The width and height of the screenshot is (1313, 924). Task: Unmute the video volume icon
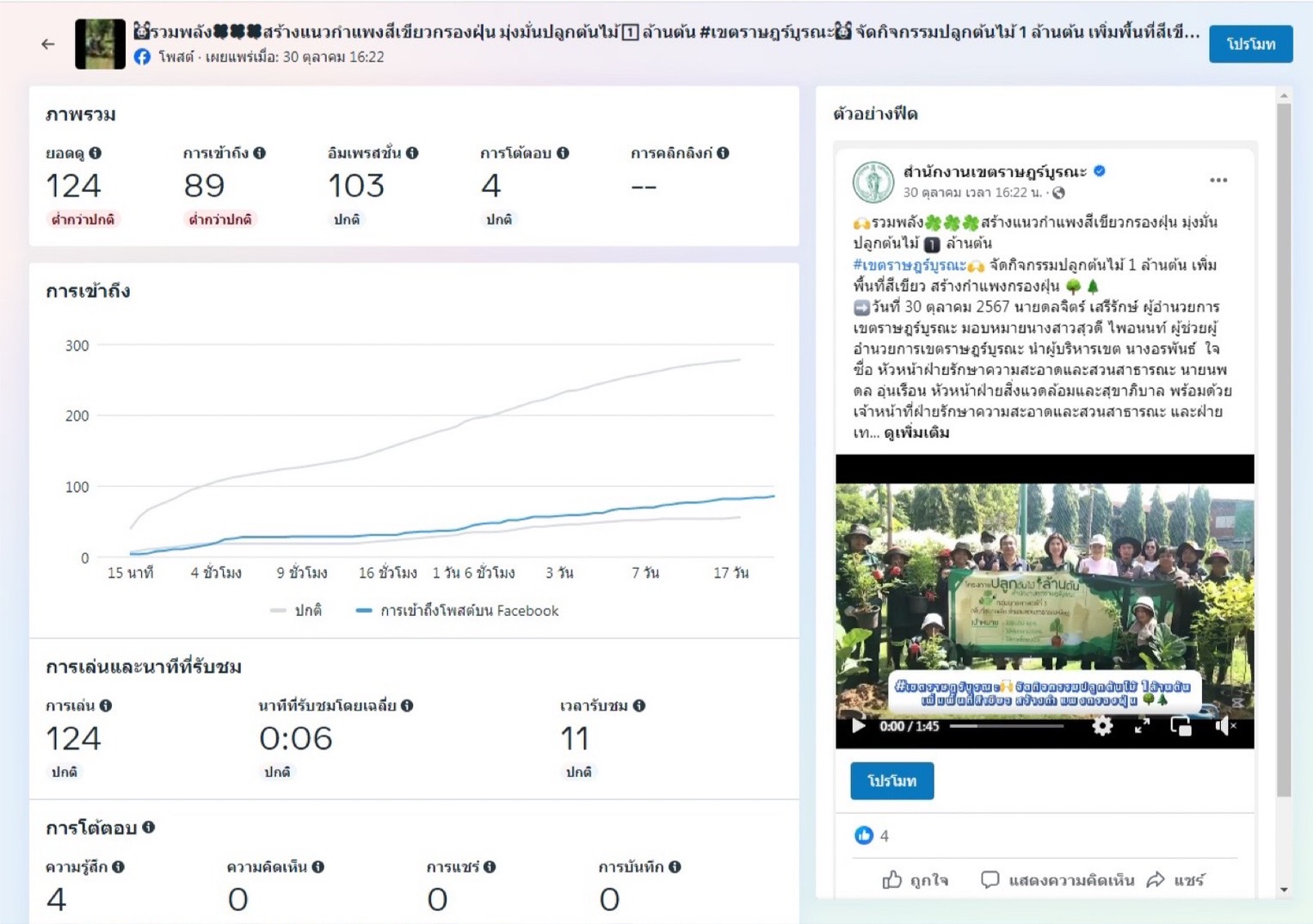click(1225, 726)
